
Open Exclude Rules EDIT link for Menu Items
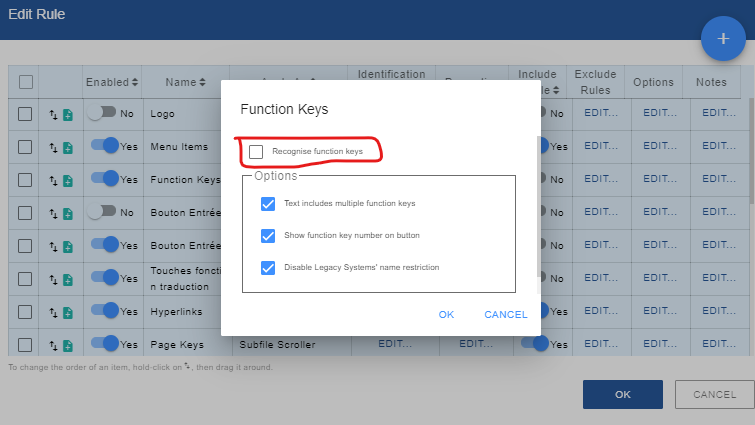click(601, 147)
